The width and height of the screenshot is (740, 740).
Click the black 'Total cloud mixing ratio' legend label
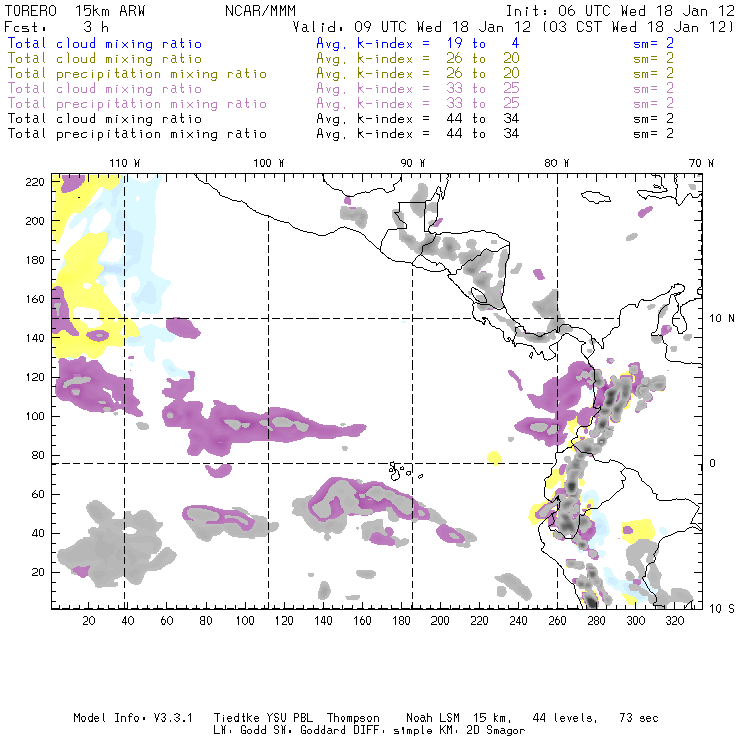pyautogui.click(x=105, y=119)
